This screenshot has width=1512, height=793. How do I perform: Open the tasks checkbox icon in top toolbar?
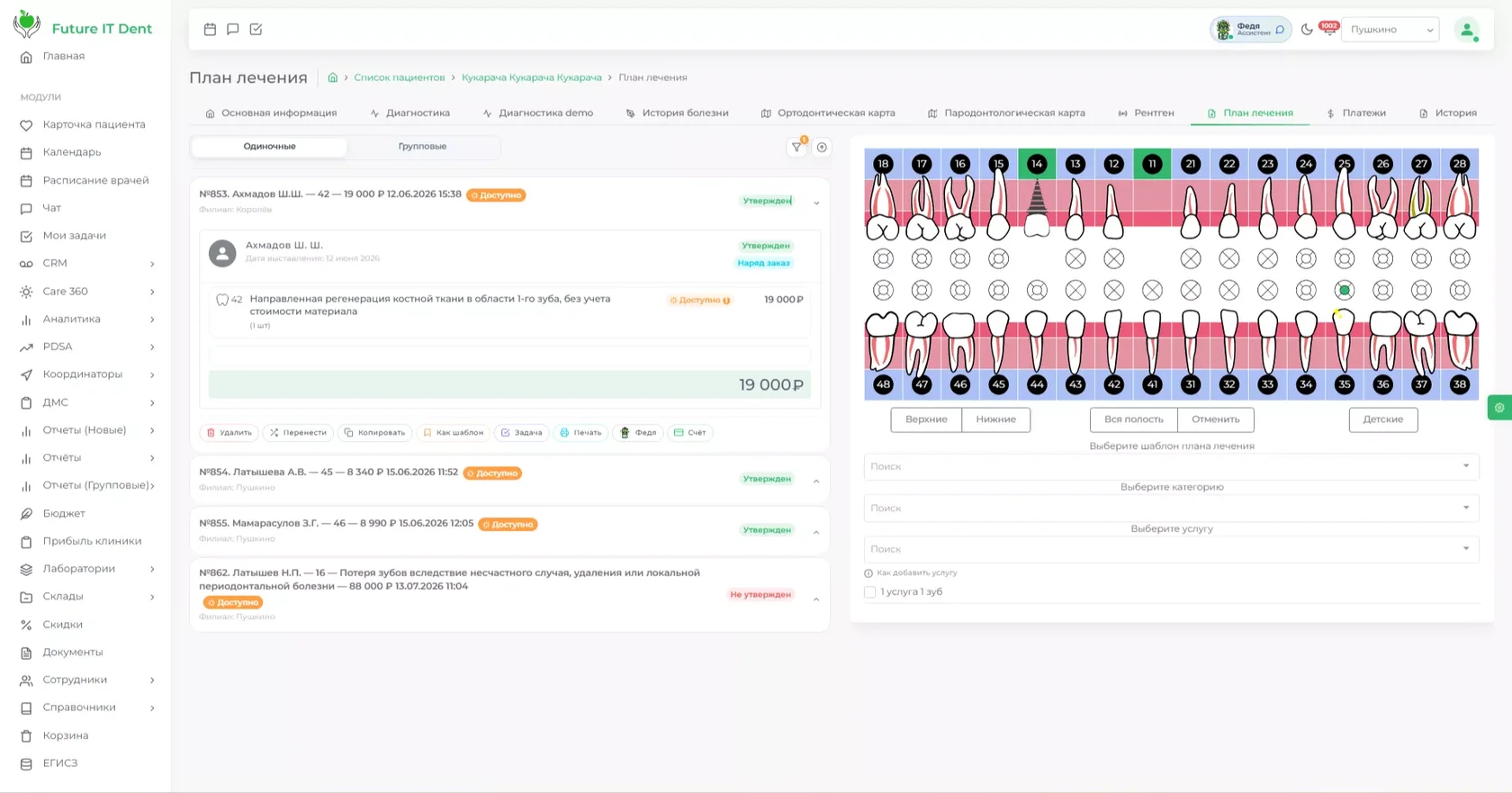pos(256,29)
